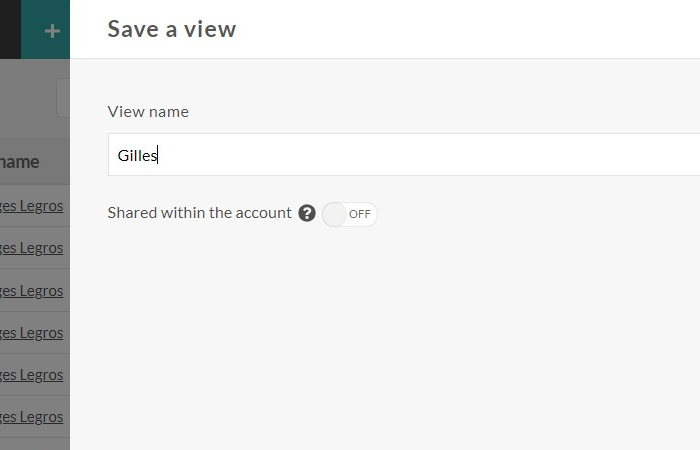The height and width of the screenshot is (450, 700).
Task: Open the first Legros link in the list
Action: 32,206
